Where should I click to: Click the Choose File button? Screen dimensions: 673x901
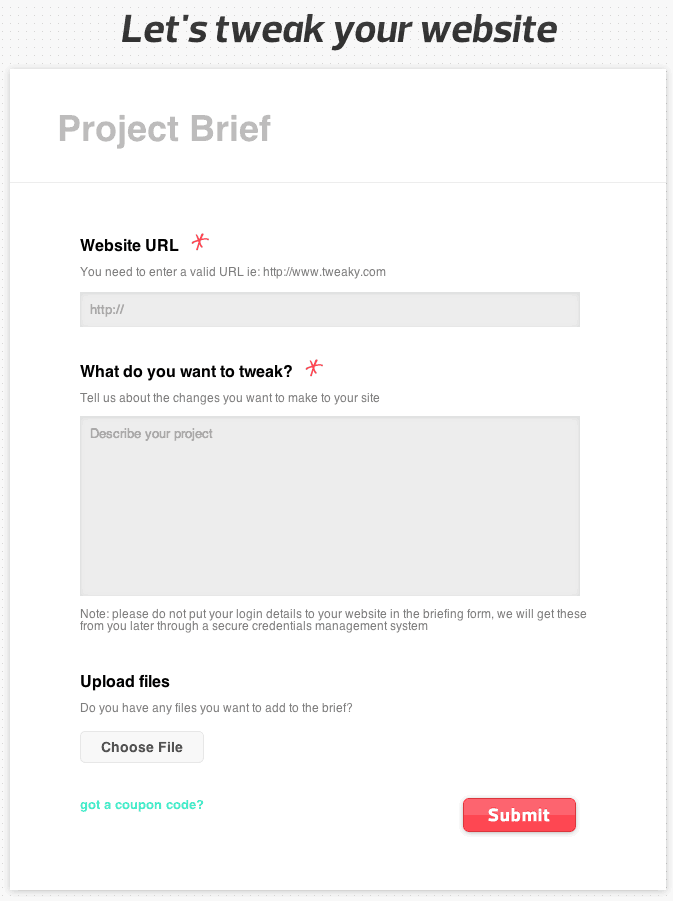coord(142,747)
